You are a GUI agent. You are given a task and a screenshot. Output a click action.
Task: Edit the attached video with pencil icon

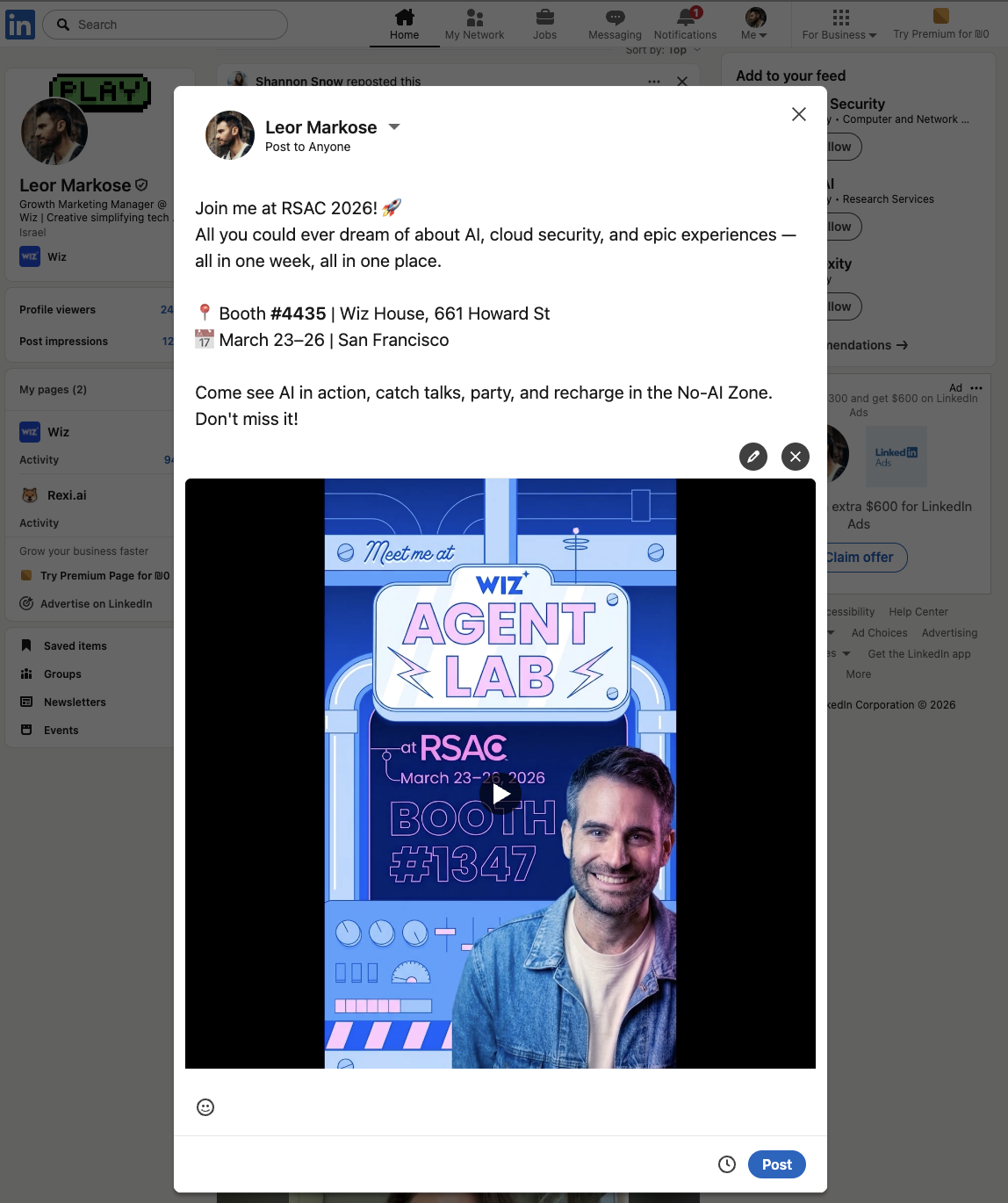pyautogui.click(x=753, y=457)
